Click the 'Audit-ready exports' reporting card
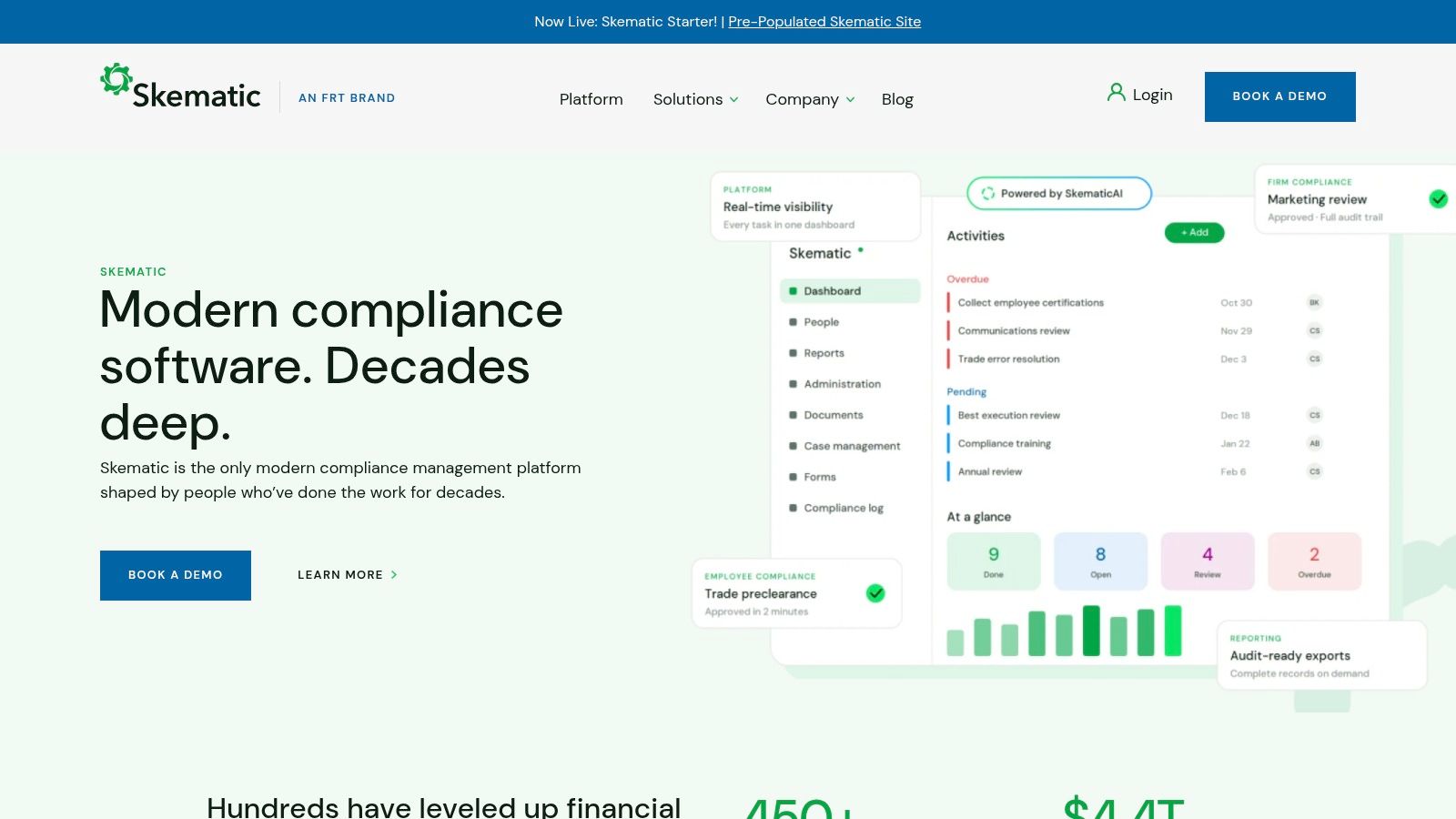Screen dimensions: 1456x819 [1322, 655]
